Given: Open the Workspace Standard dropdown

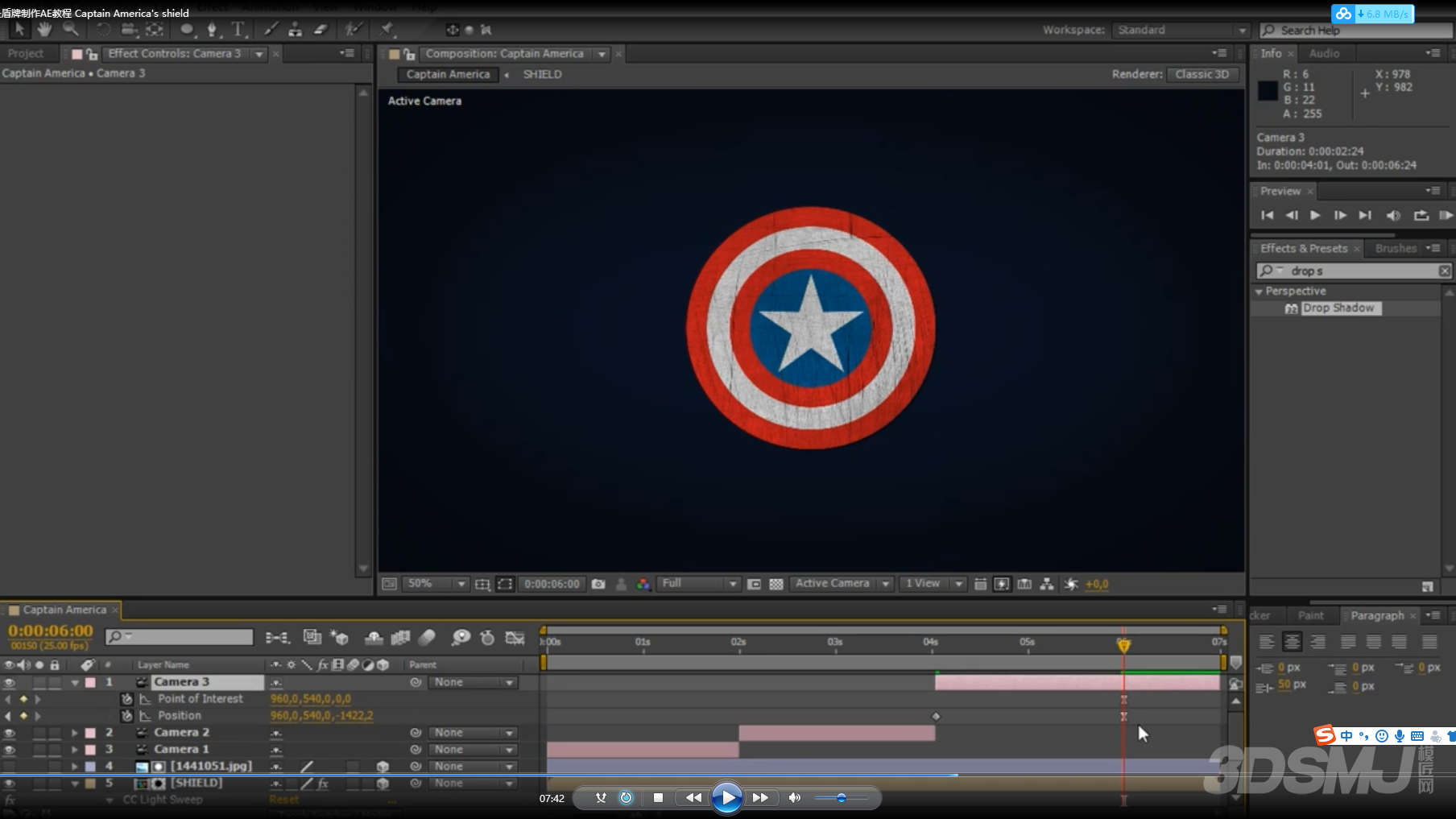Looking at the screenshot, I should [1181, 30].
